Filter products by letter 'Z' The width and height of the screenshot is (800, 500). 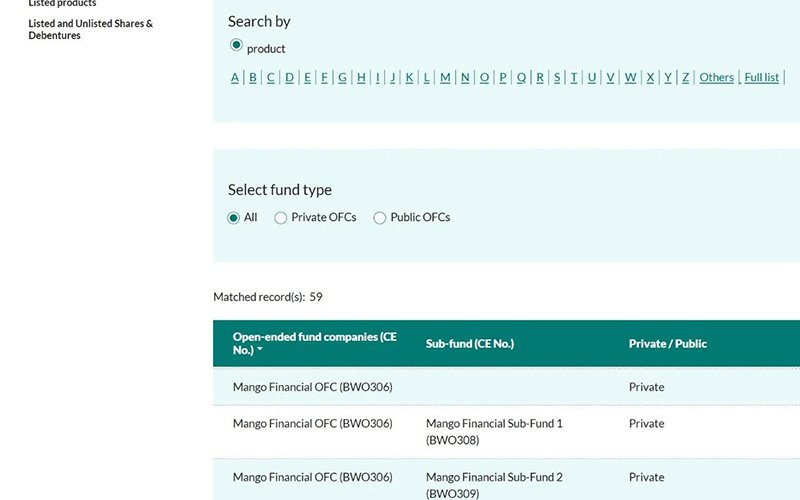(x=685, y=77)
